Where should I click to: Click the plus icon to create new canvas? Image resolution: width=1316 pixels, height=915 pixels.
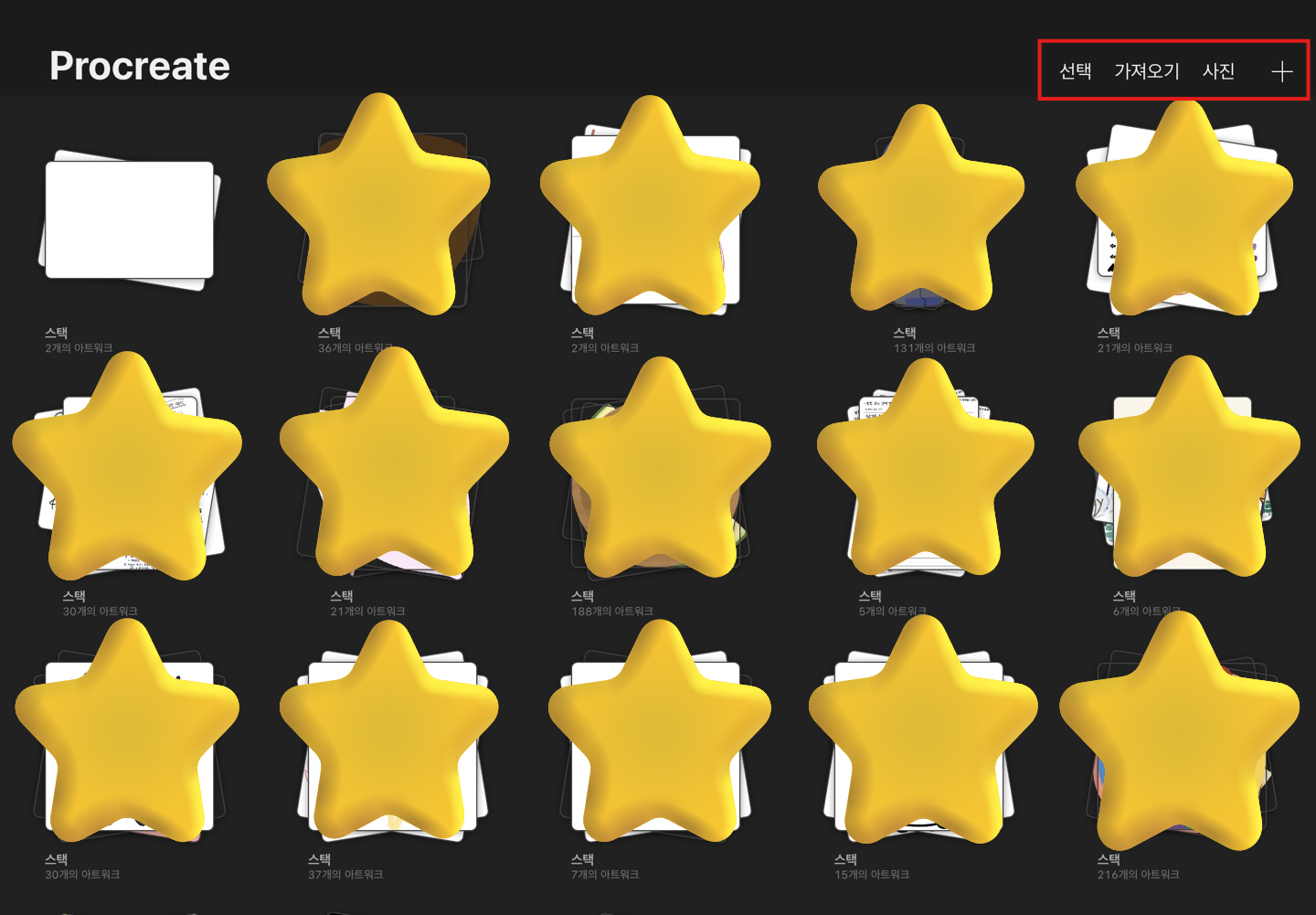pyautogui.click(x=1282, y=71)
